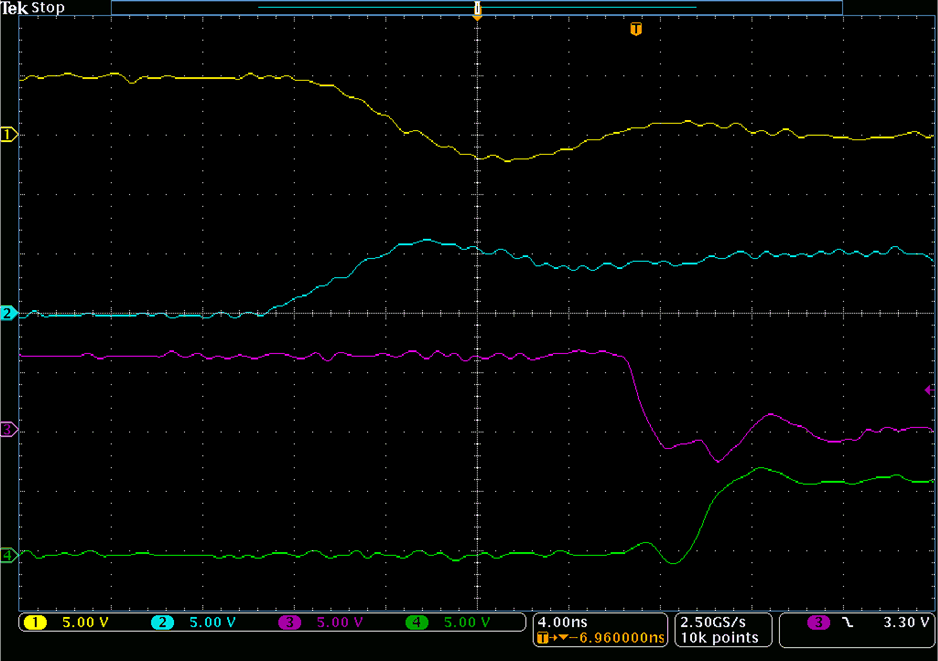Click the Stop acquisition status label
This screenshot has width=938, height=661.
[x=50, y=7]
